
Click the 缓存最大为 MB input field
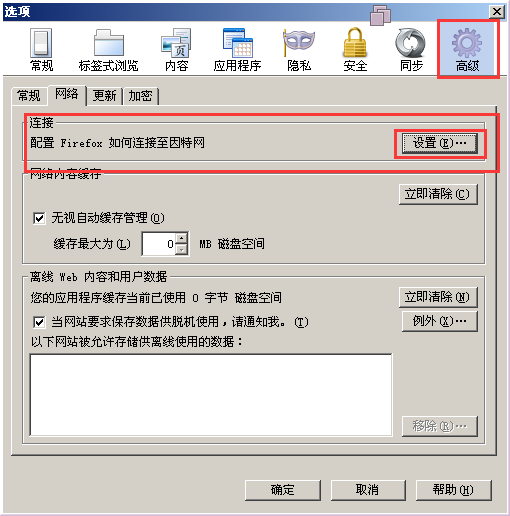159,244
